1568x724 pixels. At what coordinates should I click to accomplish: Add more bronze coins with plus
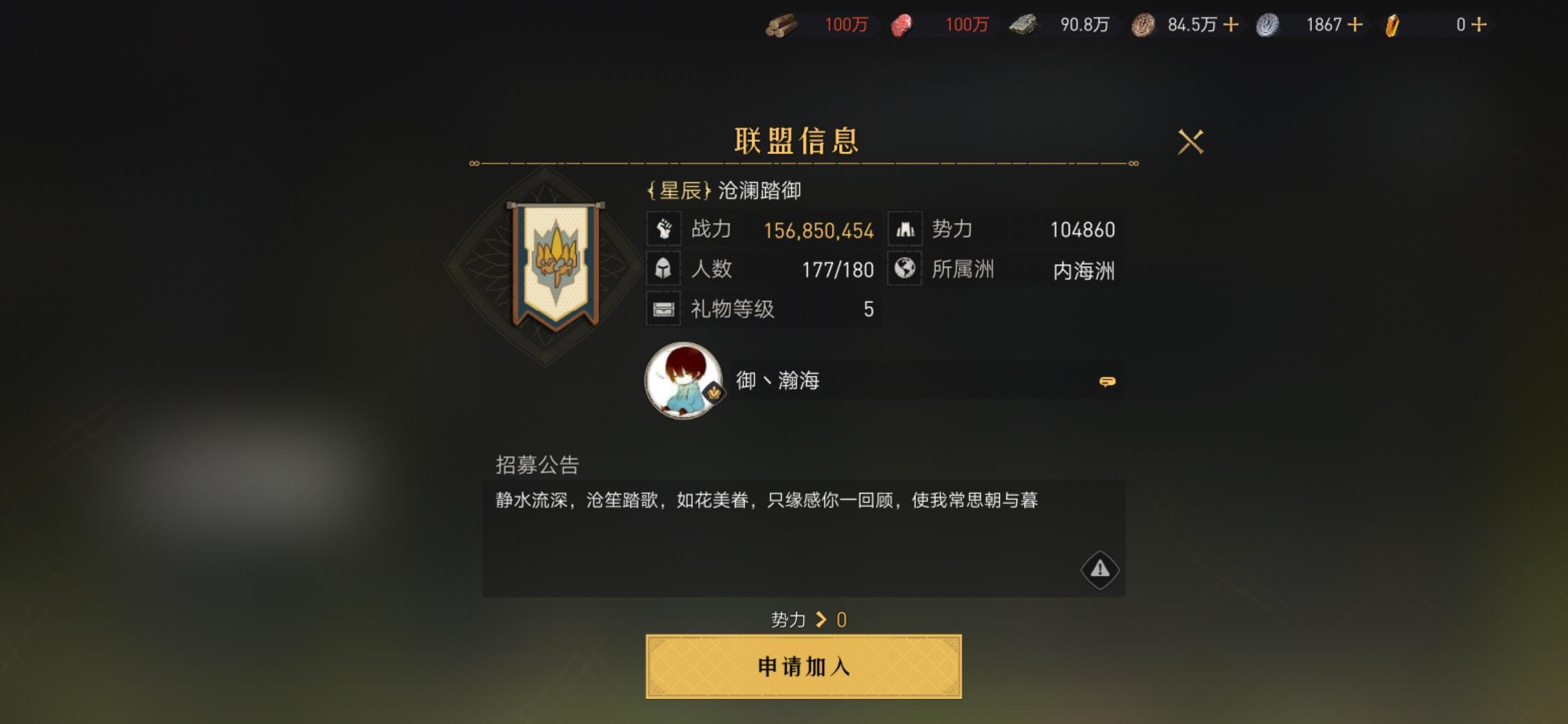(1230, 25)
